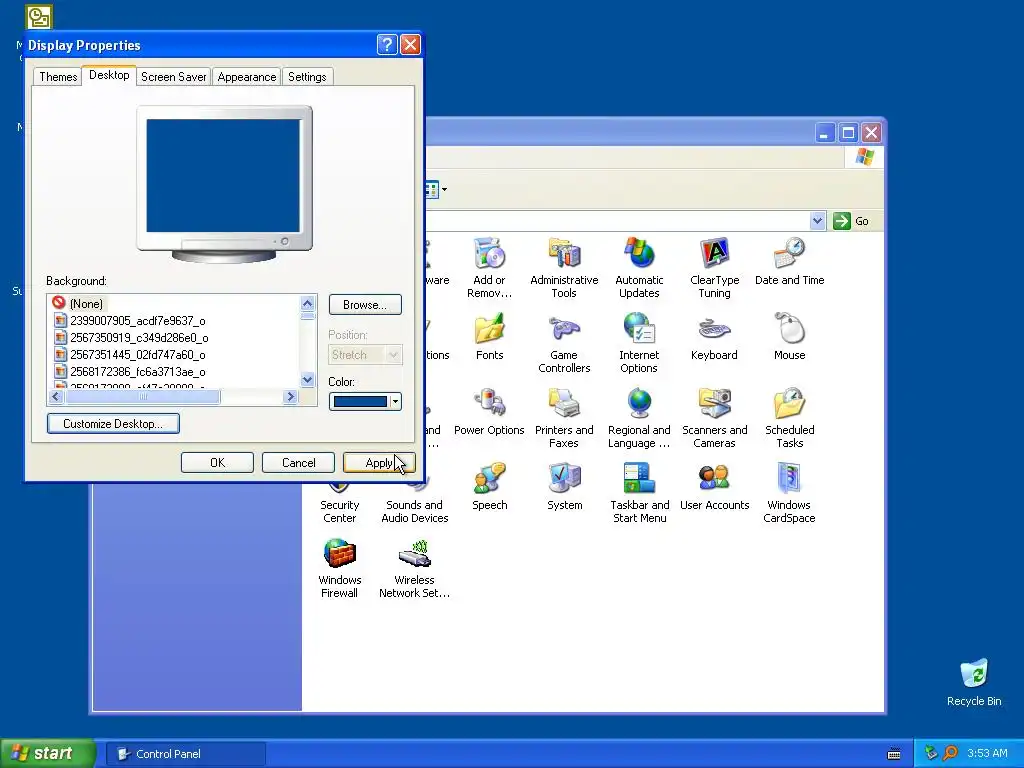Click background list scroll up arrow
The width and height of the screenshot is (1024, 768).
(x=308, y=303)
